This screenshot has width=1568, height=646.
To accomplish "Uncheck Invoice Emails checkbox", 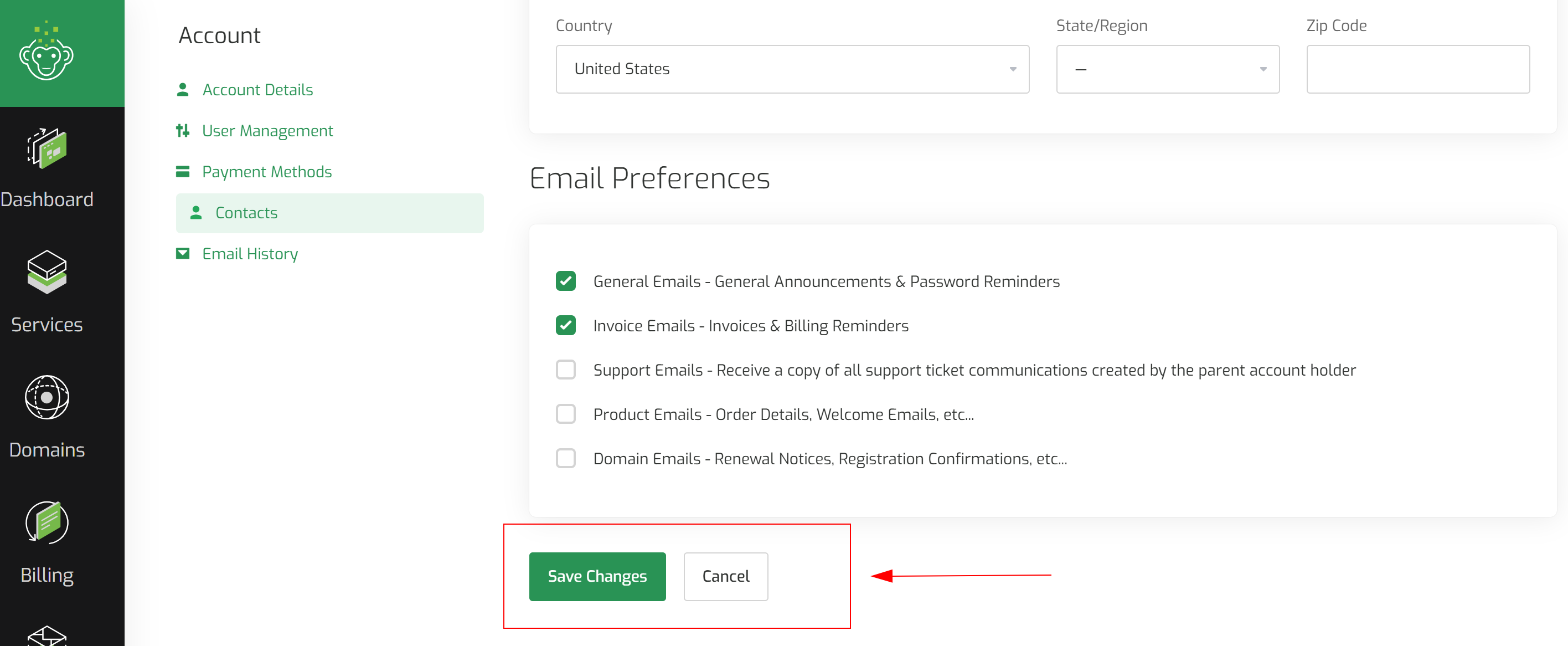I will (x=565, y=326).
